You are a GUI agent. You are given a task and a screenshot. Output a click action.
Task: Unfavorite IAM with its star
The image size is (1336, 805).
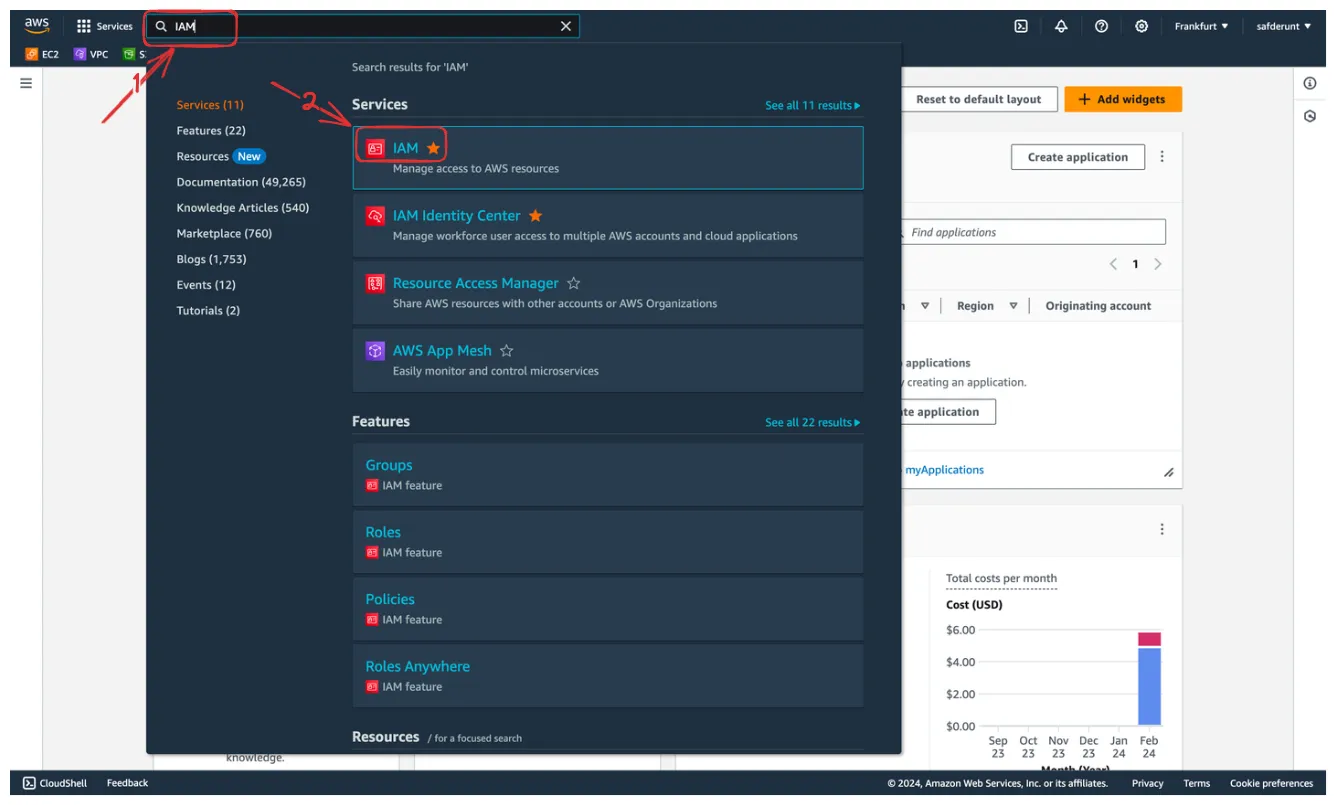[x=433, y=148]
